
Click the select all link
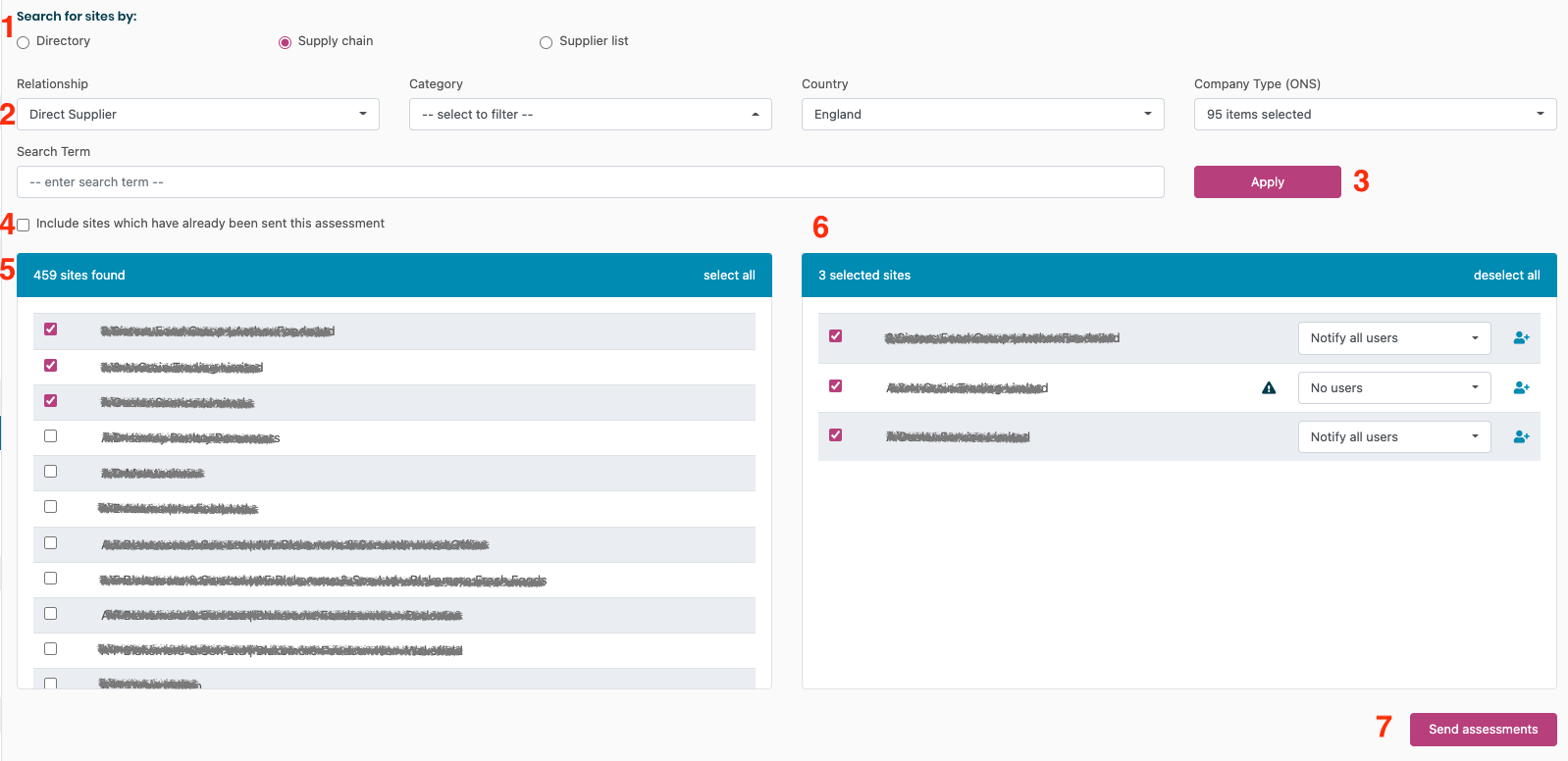point(729,276)
